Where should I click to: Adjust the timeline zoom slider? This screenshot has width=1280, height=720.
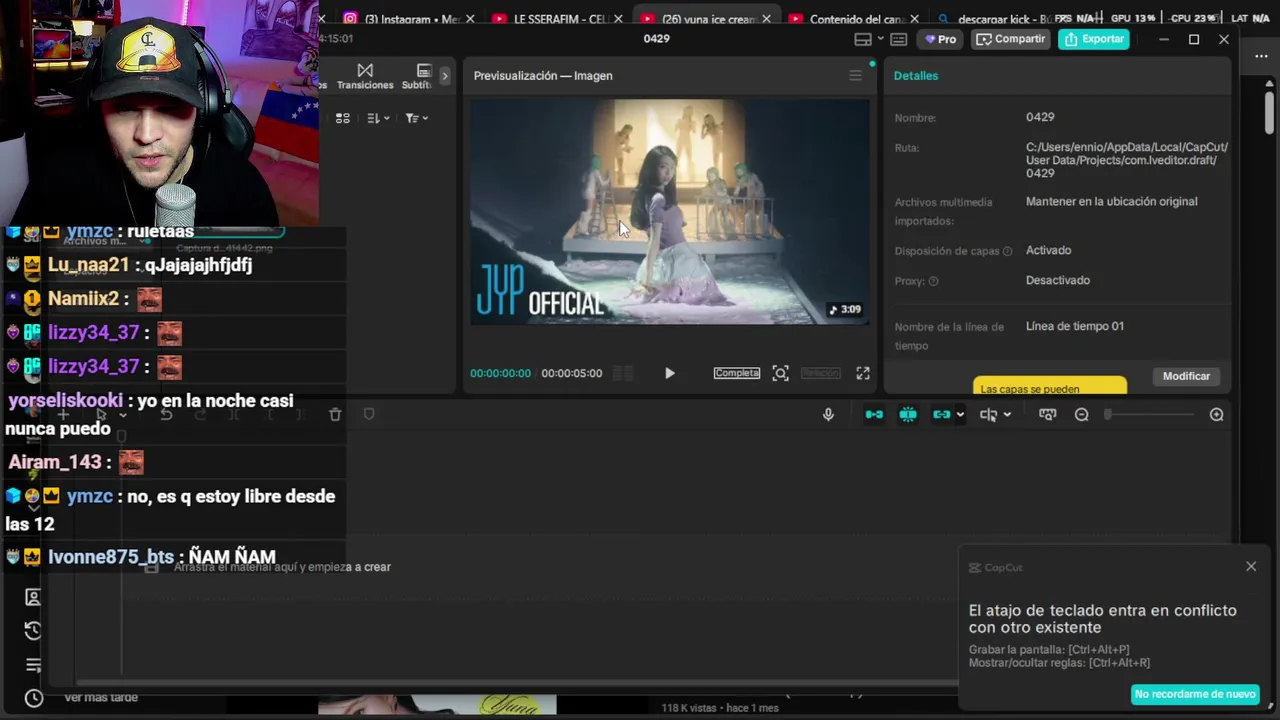(1150, 414)
